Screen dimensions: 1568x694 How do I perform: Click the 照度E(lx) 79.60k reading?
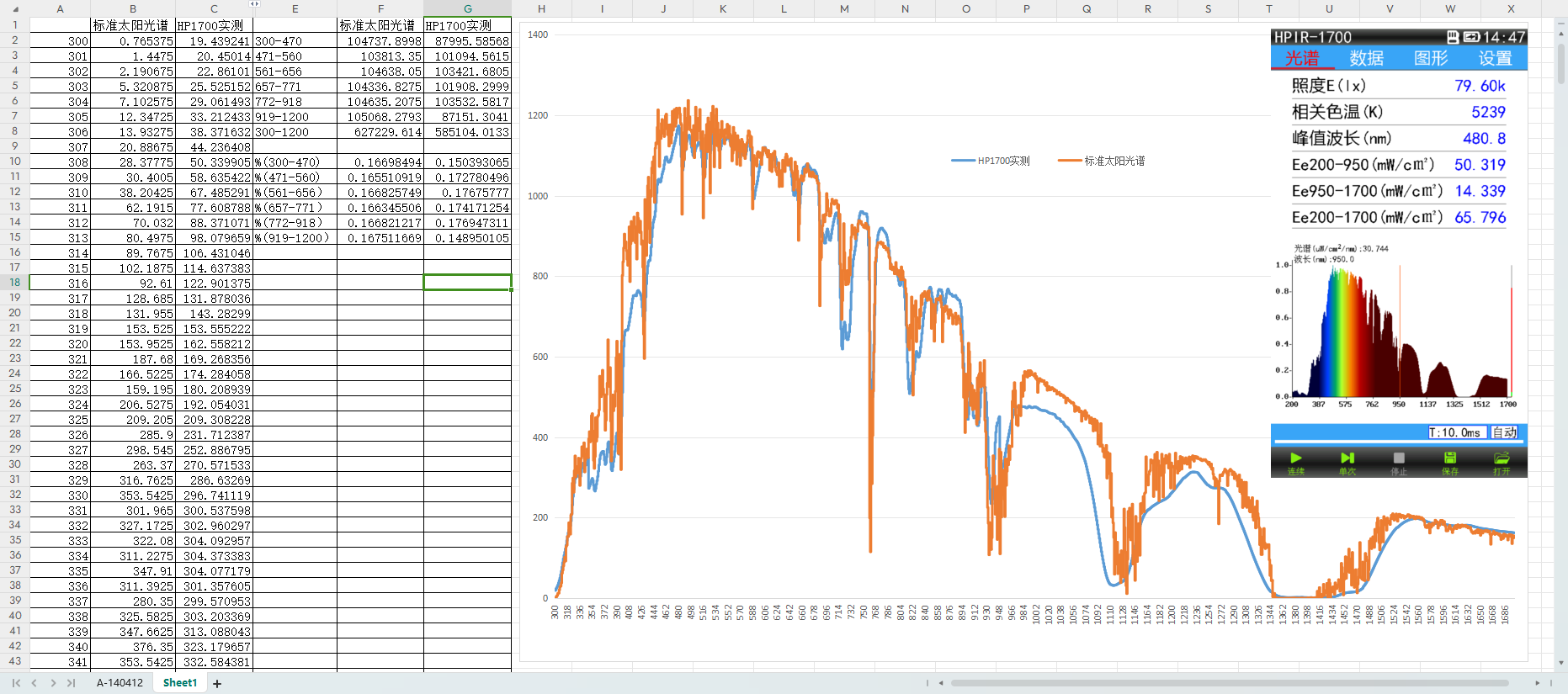pos(1399,85)
